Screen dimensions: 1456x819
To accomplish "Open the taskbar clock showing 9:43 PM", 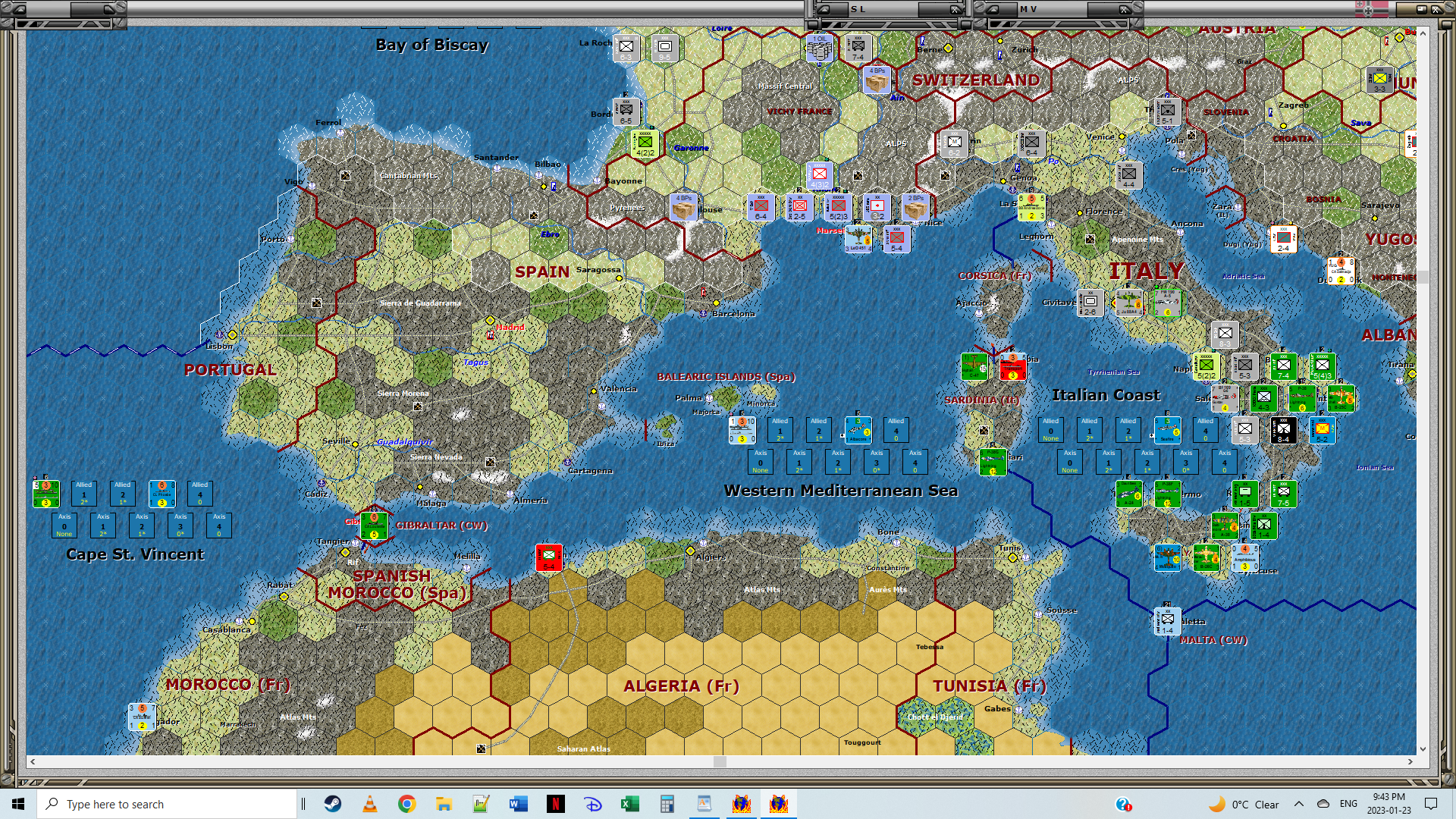I will click(1389, 804).
